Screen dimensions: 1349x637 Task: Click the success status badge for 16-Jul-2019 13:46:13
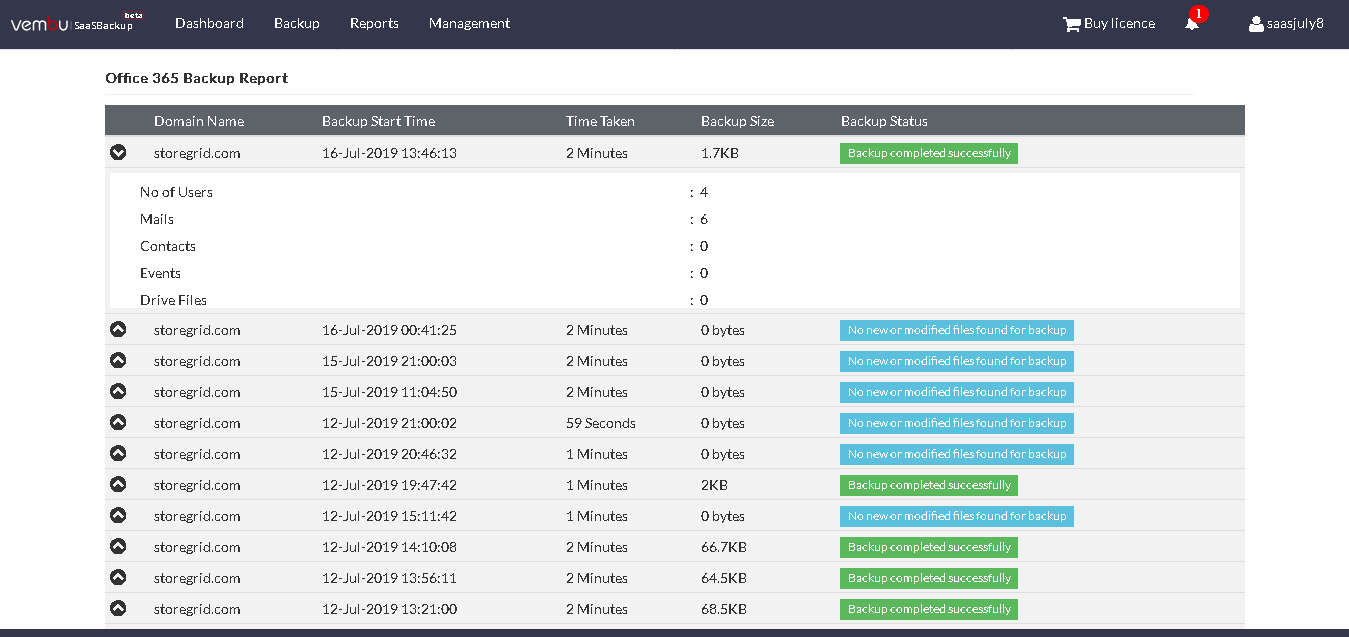pos(929,153)
